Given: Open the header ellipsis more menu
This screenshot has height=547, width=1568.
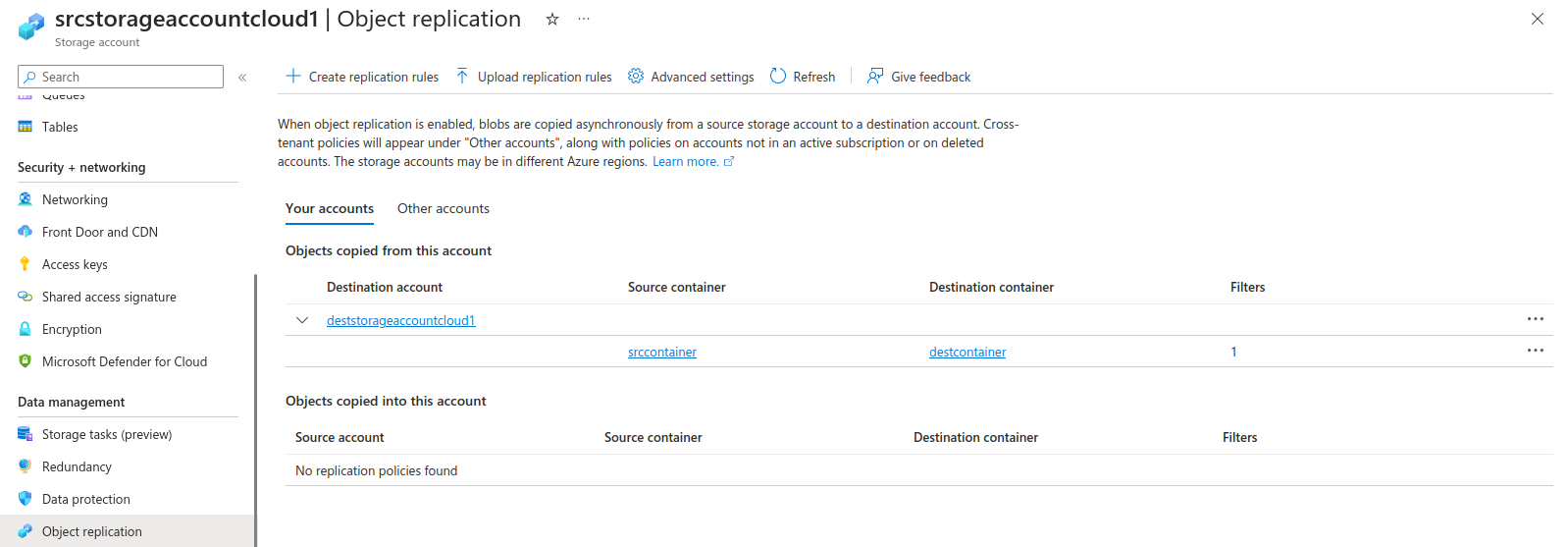Looking at the screenshot, I should [x=584, y=20].
